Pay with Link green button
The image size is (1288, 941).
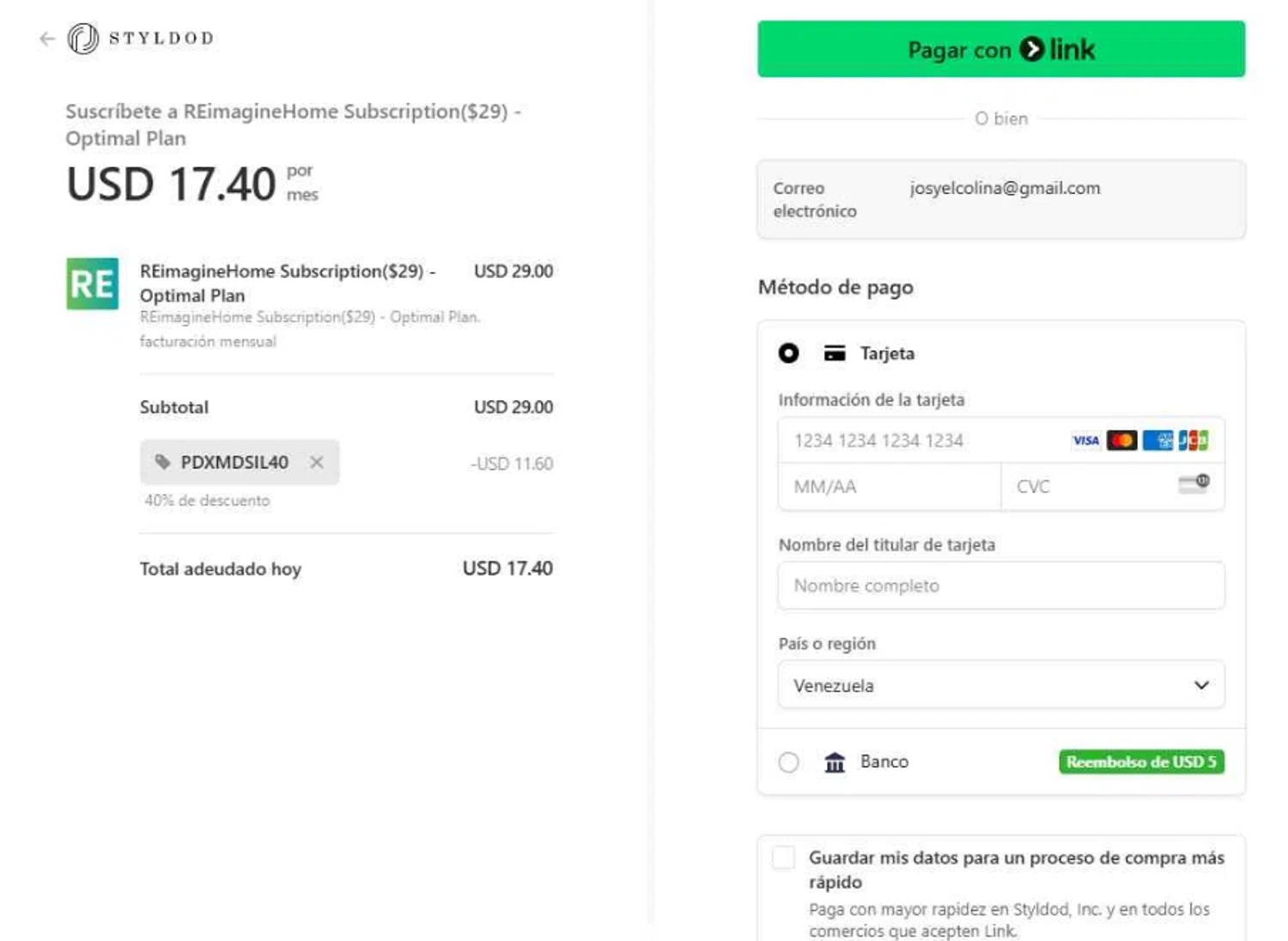(1001, 49)
